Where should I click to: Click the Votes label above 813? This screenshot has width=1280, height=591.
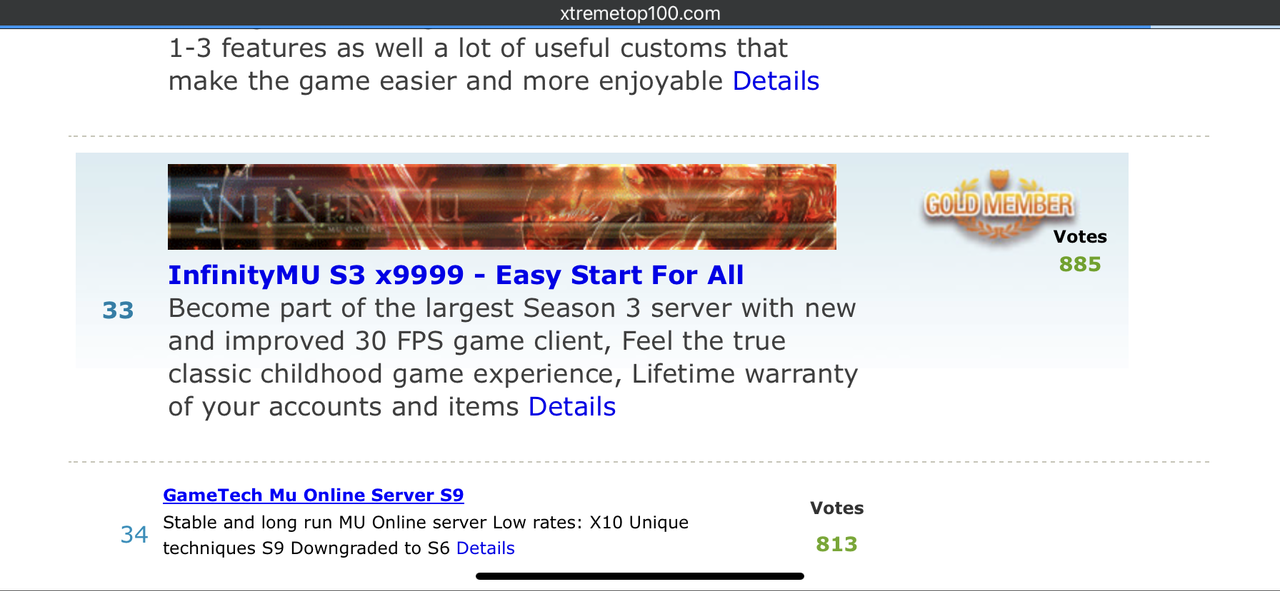click(837, 508)
